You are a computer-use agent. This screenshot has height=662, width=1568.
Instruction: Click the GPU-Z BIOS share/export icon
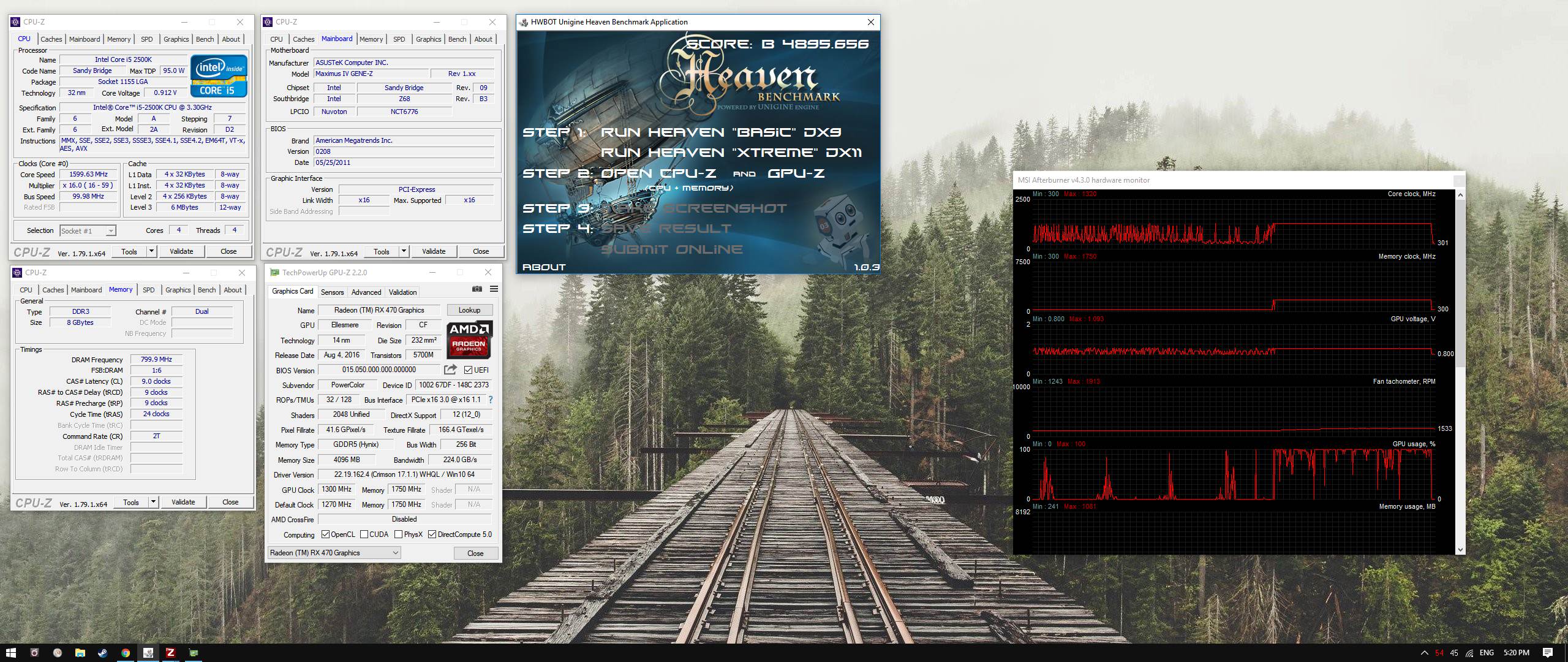(x=450, y=370)
